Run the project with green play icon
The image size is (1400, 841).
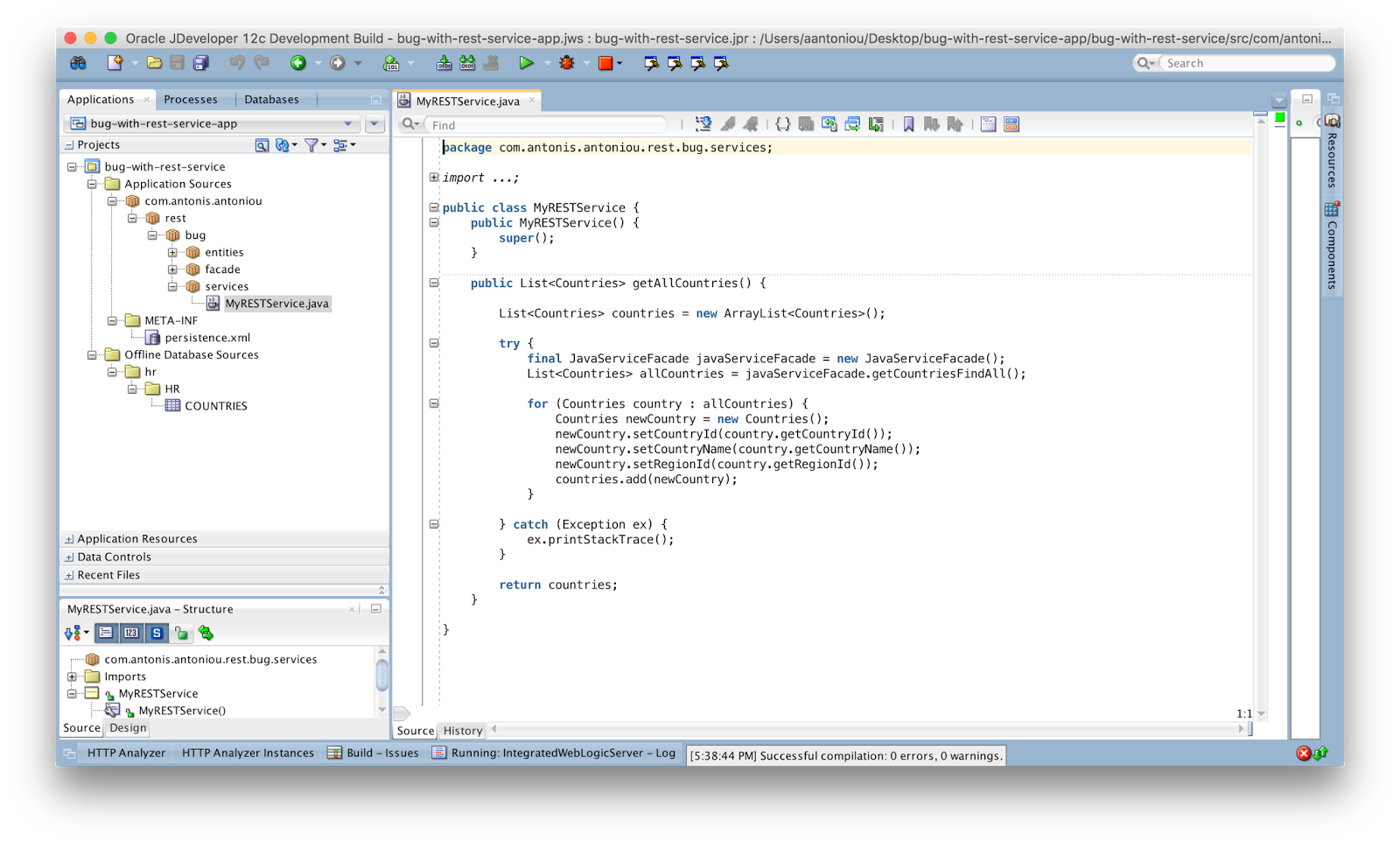tap(526, 63)
